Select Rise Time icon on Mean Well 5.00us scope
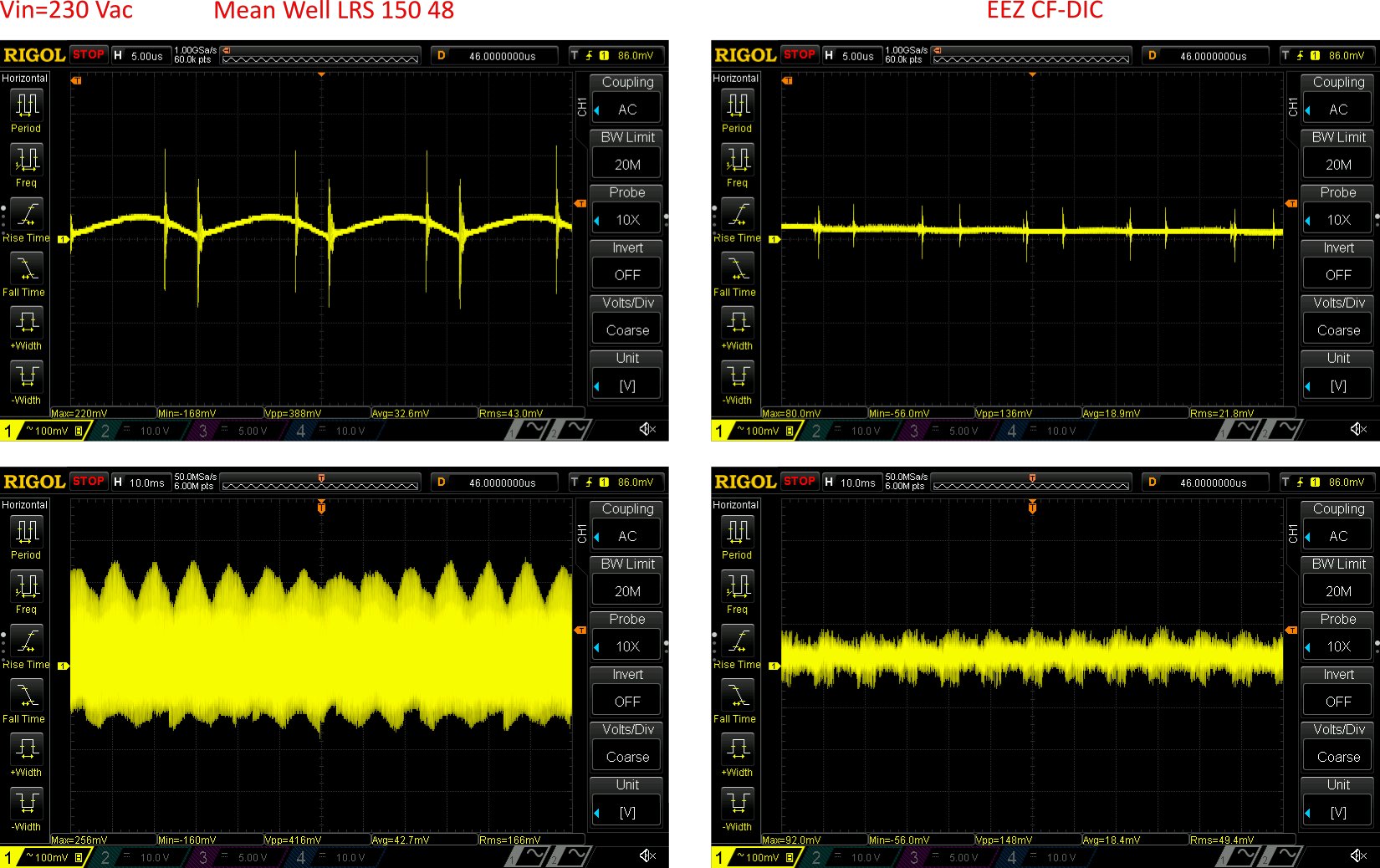1380x868 pixels. tap(27, 214)
